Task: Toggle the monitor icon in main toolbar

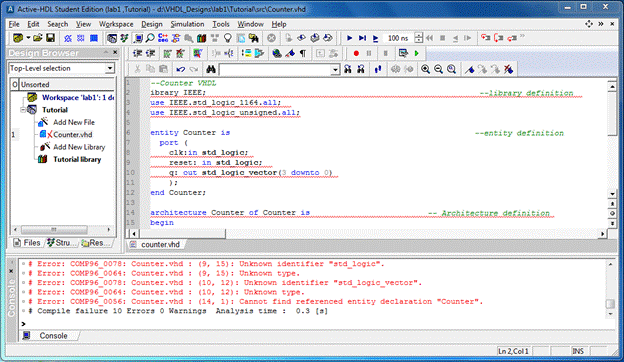Action: pos(138,38)
